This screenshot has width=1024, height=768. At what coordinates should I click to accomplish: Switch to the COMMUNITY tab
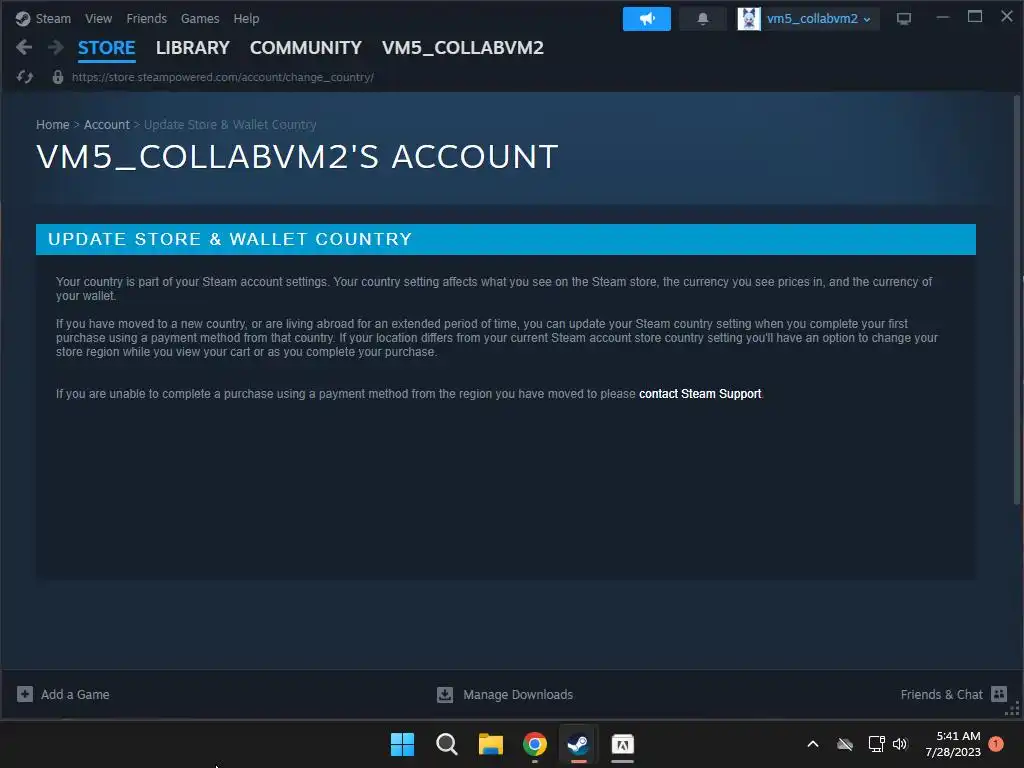[x=306, y=48]
